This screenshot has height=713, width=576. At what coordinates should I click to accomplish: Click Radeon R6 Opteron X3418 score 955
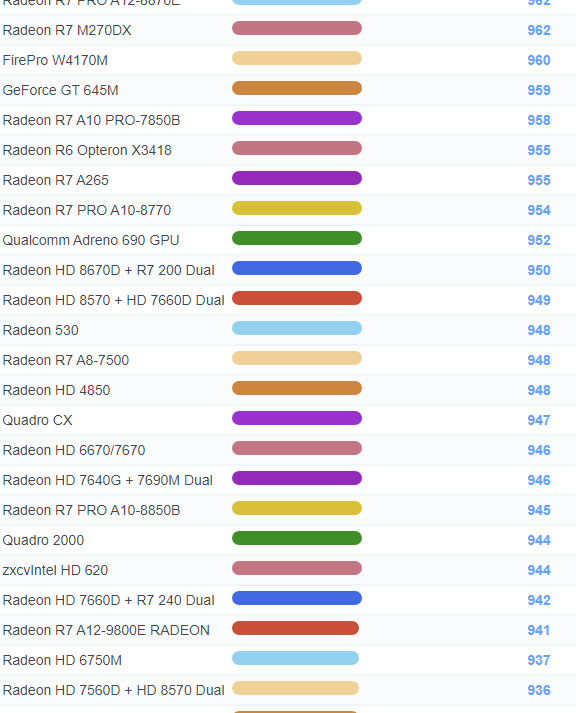(539, 150)
